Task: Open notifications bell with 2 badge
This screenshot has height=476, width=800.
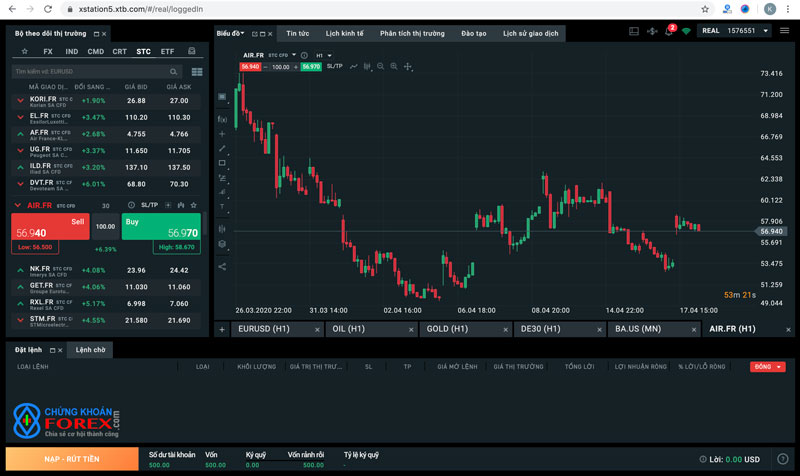Action: click(x=669, y=31)
